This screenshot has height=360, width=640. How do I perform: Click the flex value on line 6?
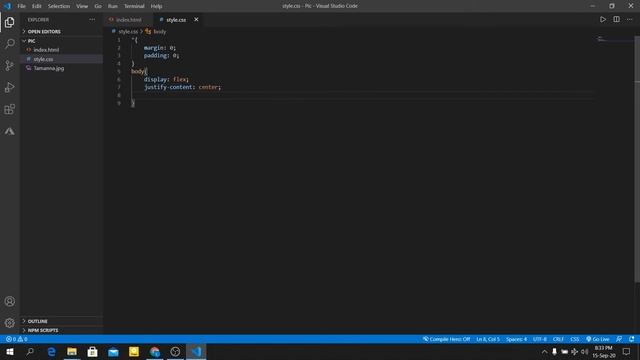coord(180,79)
